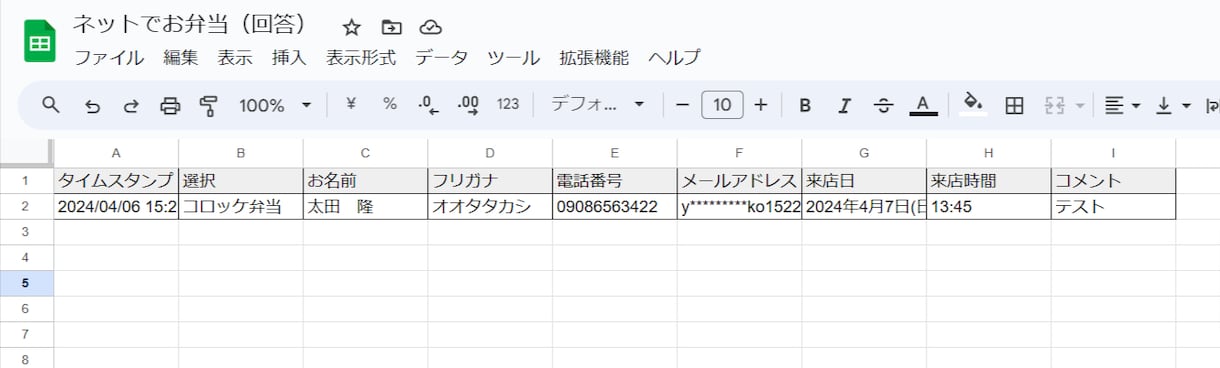Select column E header
Image resolution: width=1220 pixels, height=368 pixels.
[x=614, y=153]
